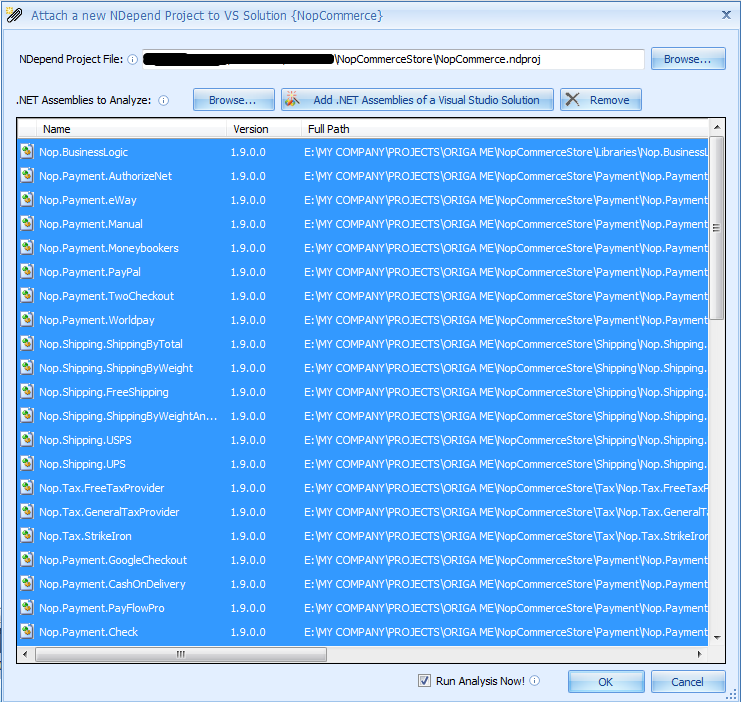The image size is (741, 702).
Task: Close the dialog with the X button
Action: point(726,15)
